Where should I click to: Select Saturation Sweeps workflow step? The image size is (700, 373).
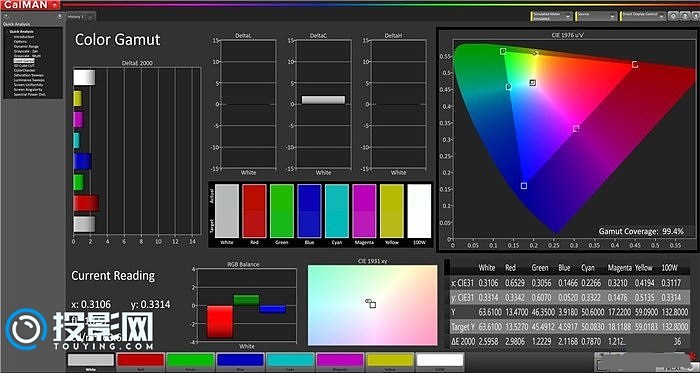29,75
